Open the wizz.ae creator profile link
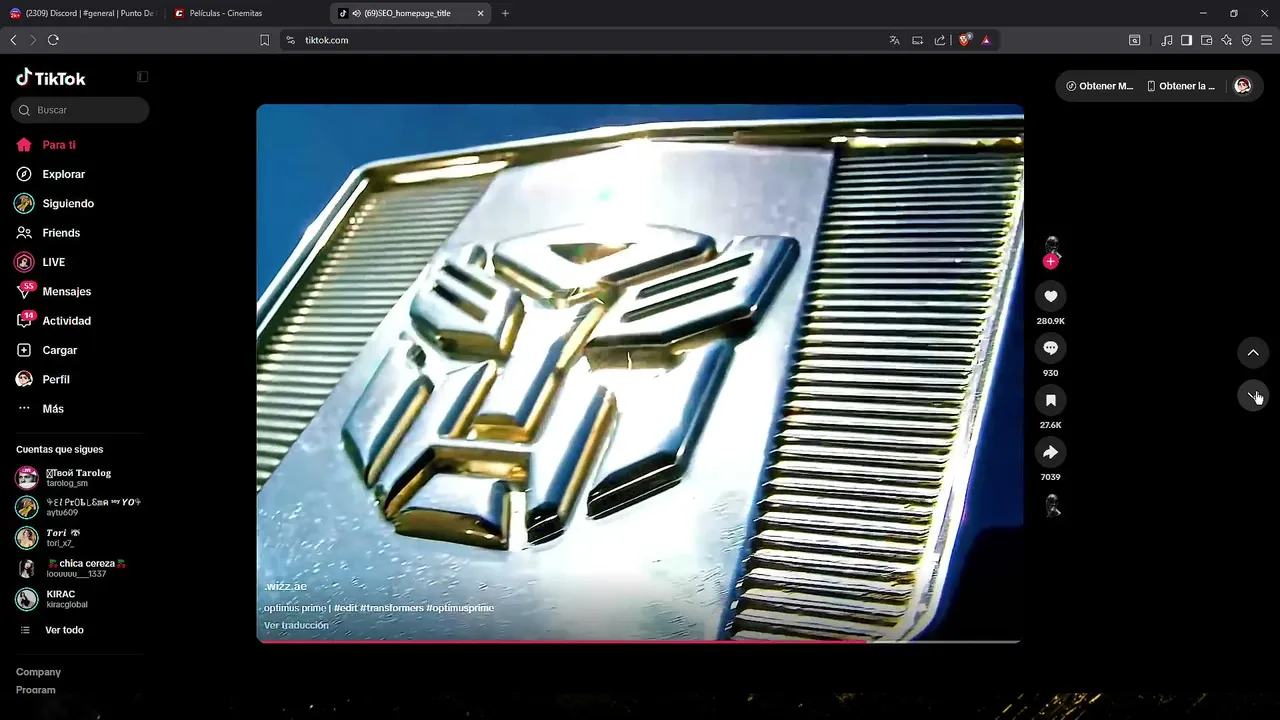Image resolution: width=1280 pixels, height=720 pixels. tap(286, 587)
